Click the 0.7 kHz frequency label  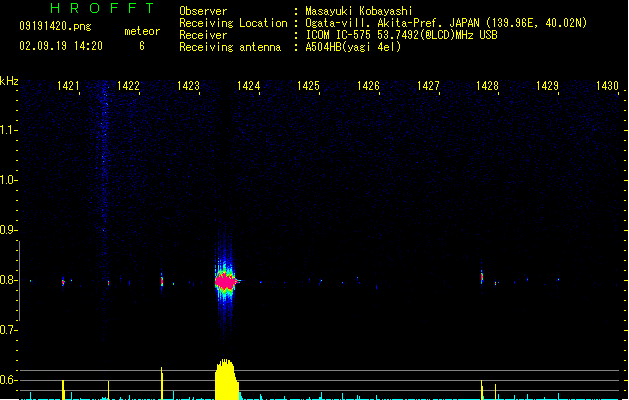tap(8, 330)
